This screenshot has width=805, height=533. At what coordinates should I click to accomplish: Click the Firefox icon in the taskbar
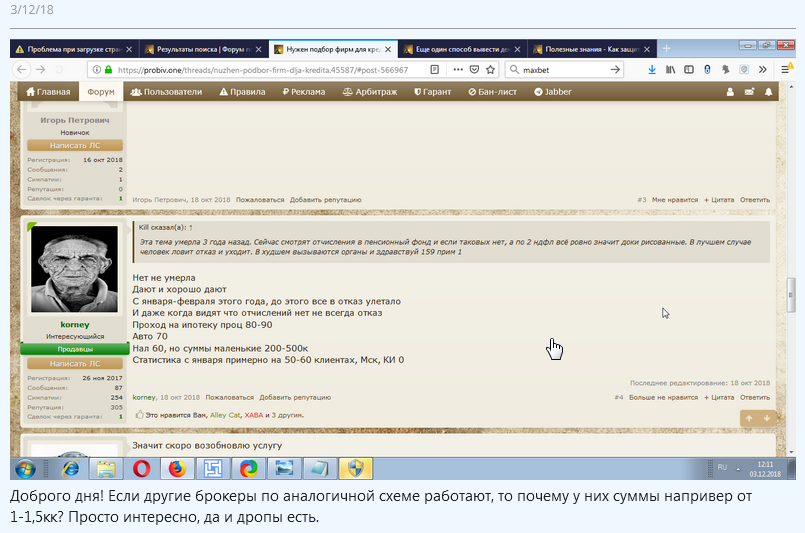click(x=177, y=468)
